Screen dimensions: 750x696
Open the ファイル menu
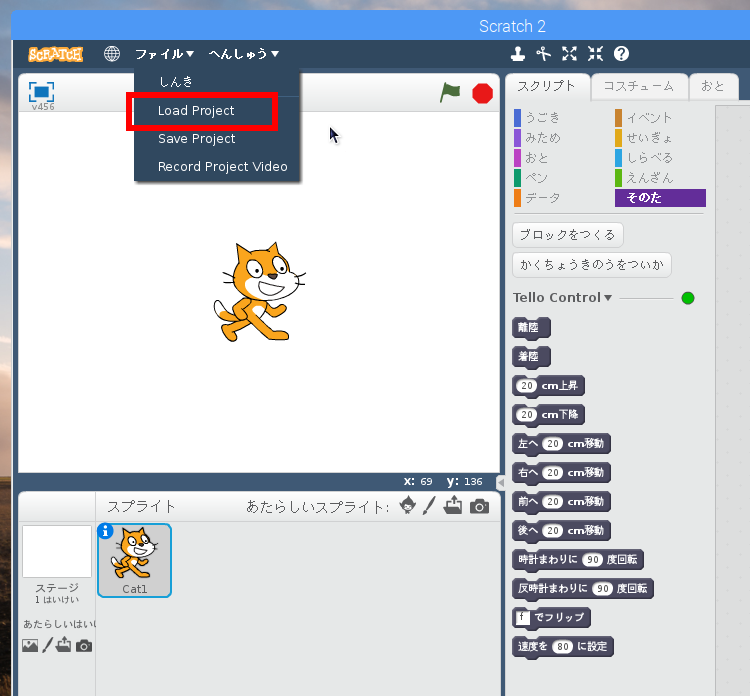pyautogui.click(x=164, y=54)
